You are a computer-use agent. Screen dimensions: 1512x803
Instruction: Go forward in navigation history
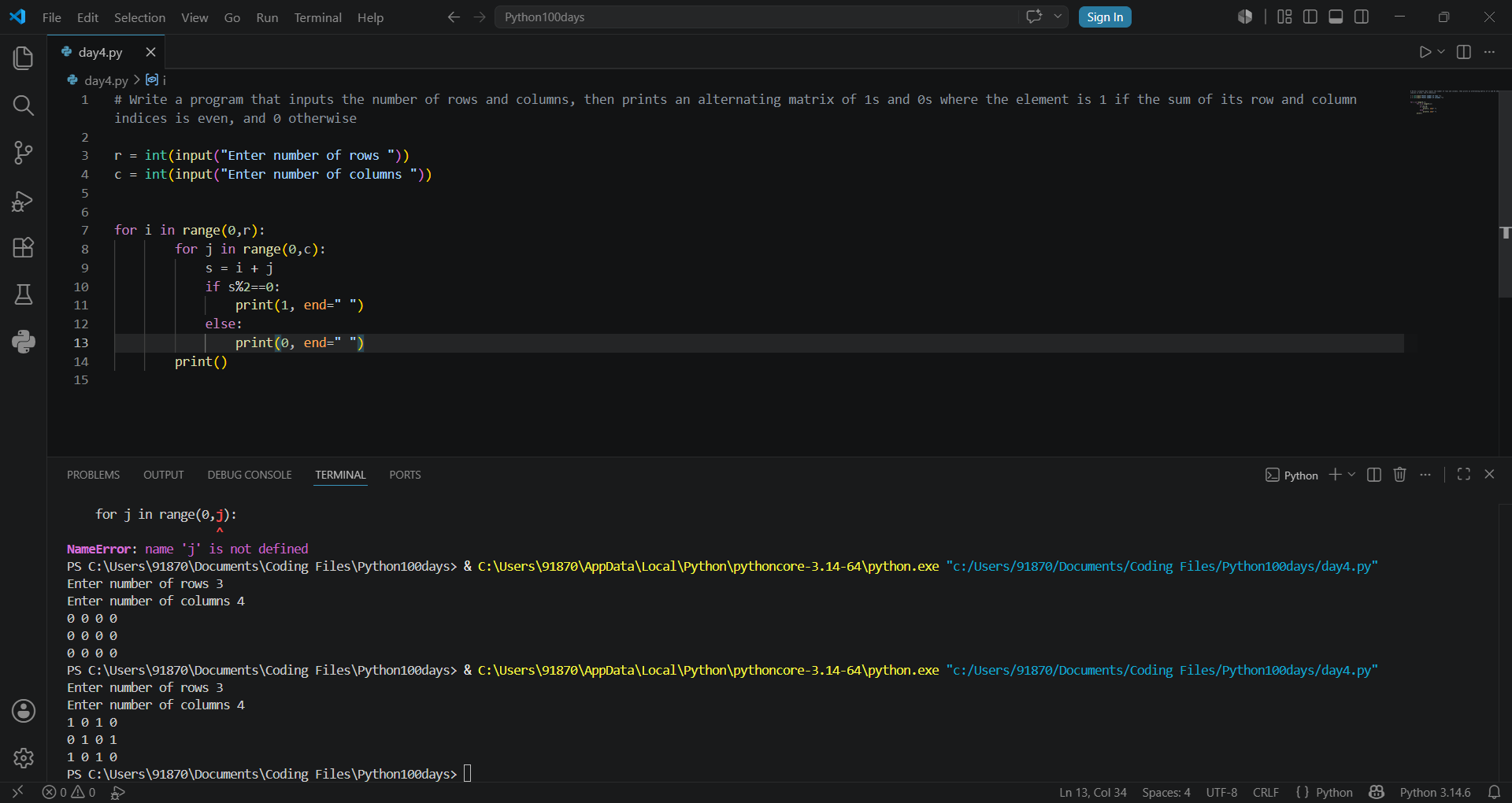[x=480, y=17]
